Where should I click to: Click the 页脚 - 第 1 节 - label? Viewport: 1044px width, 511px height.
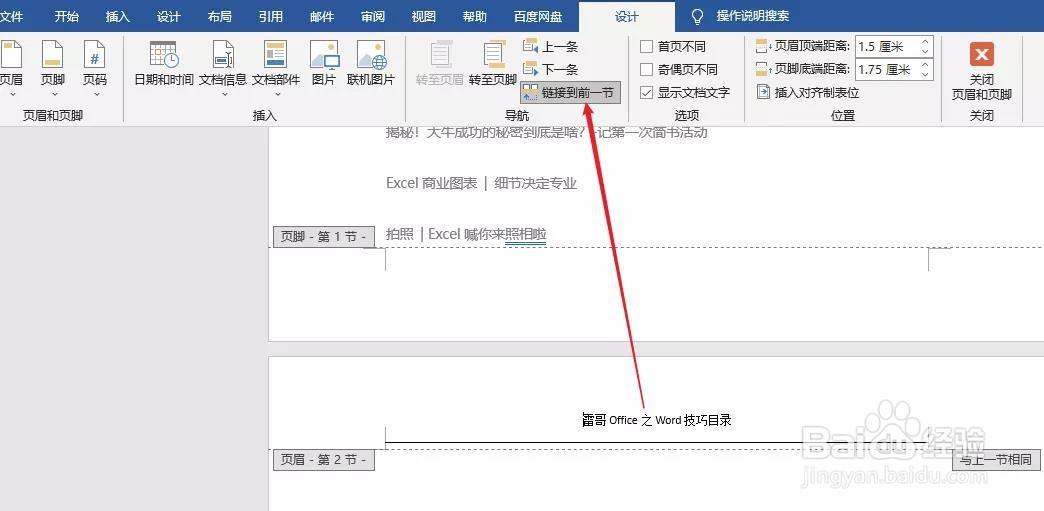324,237
